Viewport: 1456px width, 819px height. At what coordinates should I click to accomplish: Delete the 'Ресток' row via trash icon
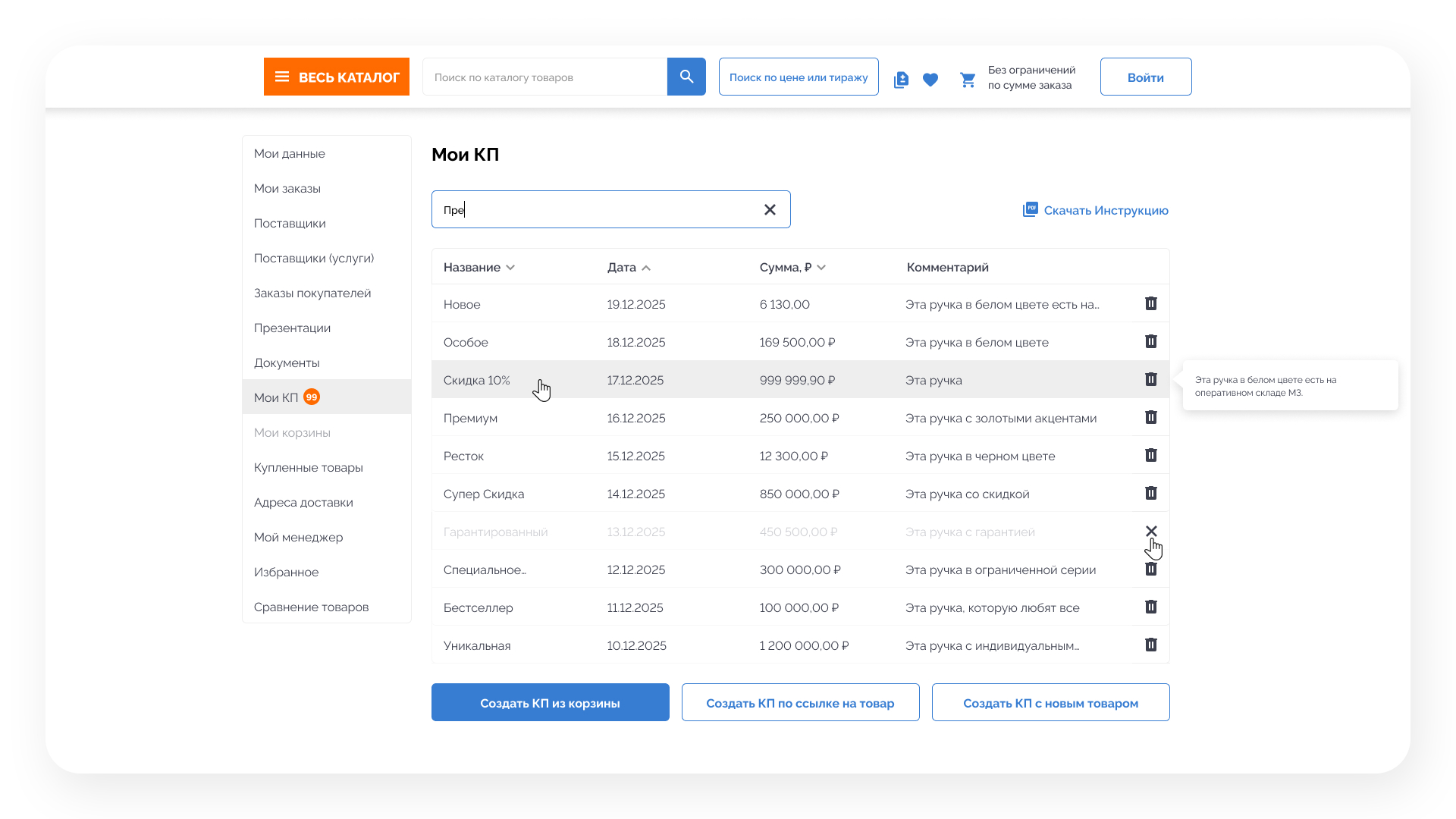pyautogui.click(x=1150, y=455)
